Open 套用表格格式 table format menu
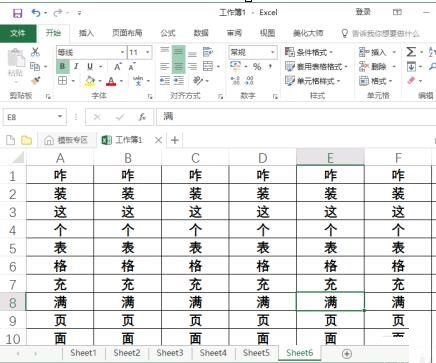The width and height of the screenshot is (436, 363). 316,67
